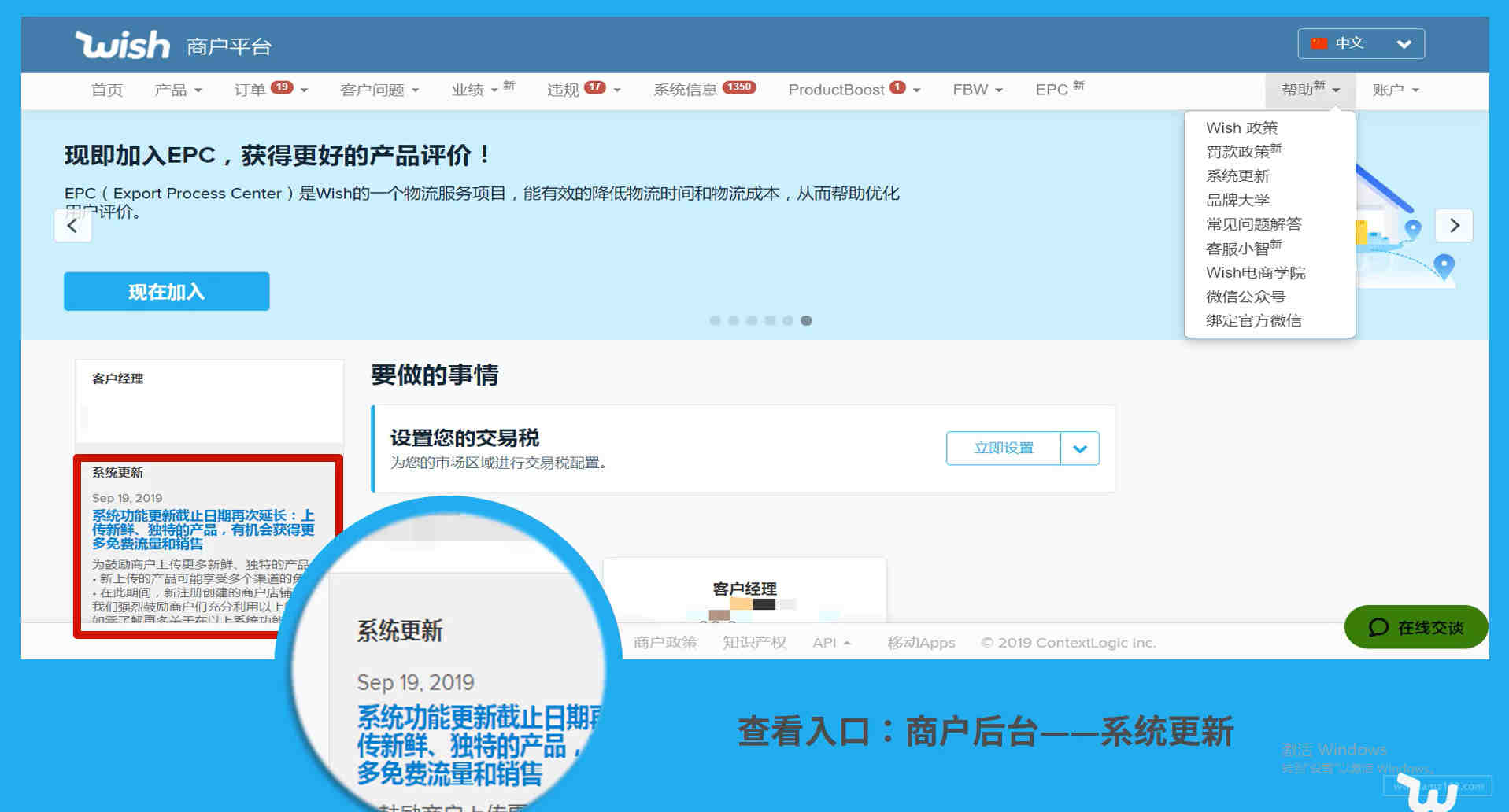The height and width of the screenshot is (812, 1509).
Task: Open the FBW menu
Action: click(x=978, y=90)
